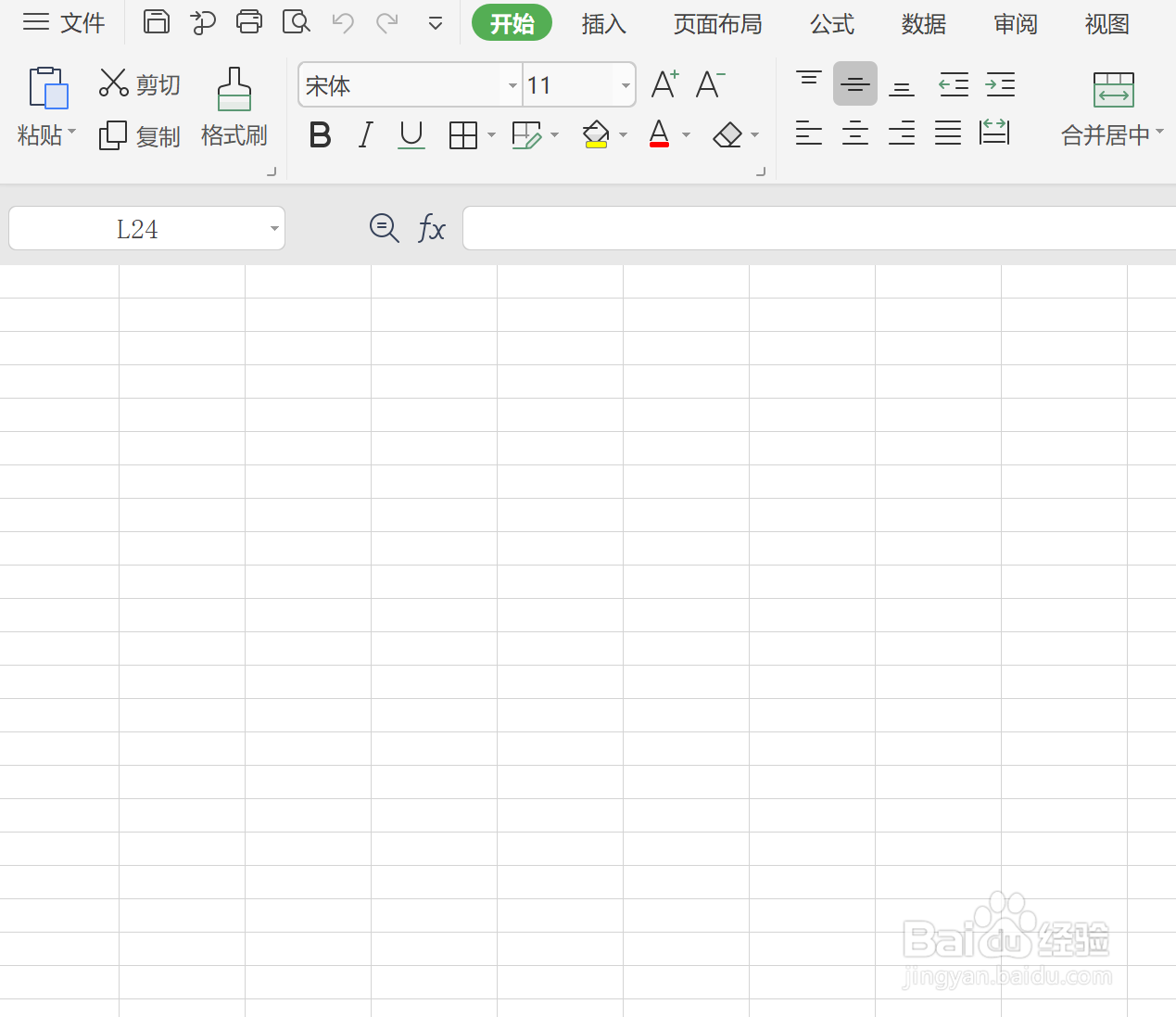Click the eraser clear icon
Image resolution: width=1176 pixels, height=1017 pixels.
point(727,135)
